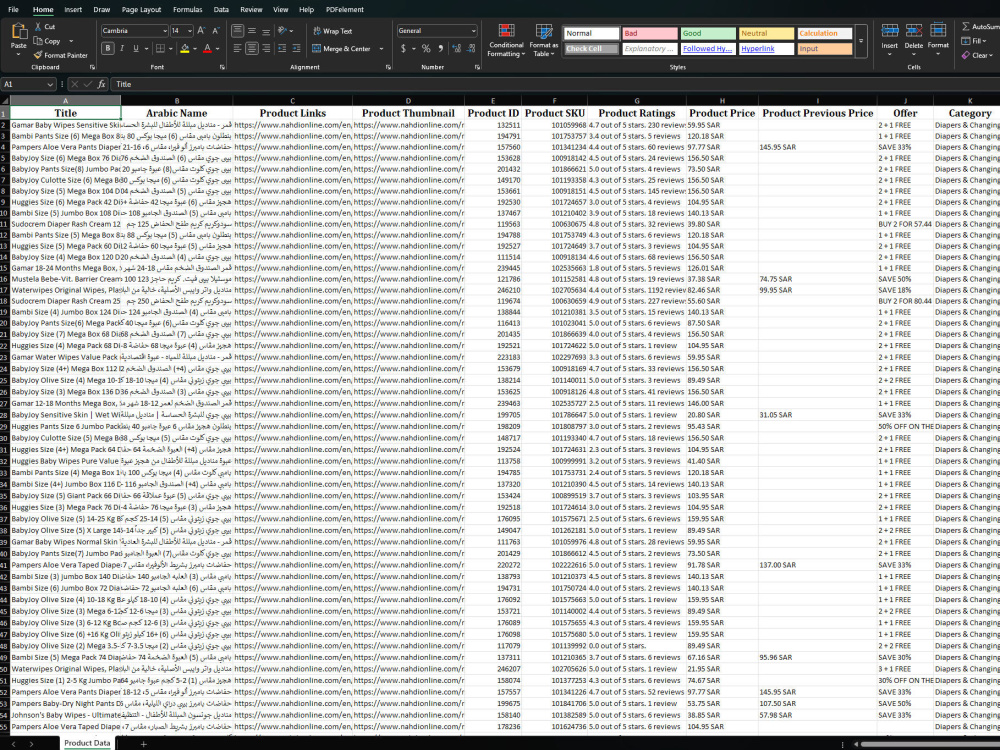Toggle Underline formatting
The height and width of the screenshot is (750, 1000).
click(136, 48)
